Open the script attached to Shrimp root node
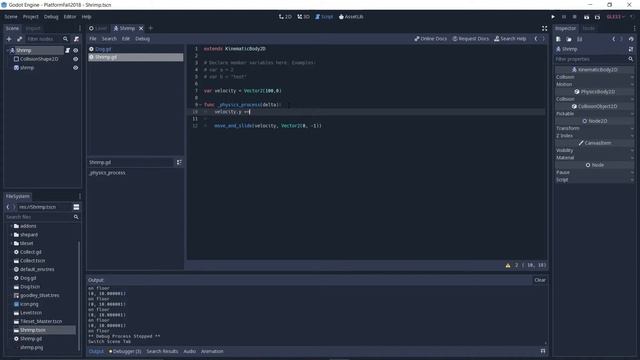 (67, 50)
